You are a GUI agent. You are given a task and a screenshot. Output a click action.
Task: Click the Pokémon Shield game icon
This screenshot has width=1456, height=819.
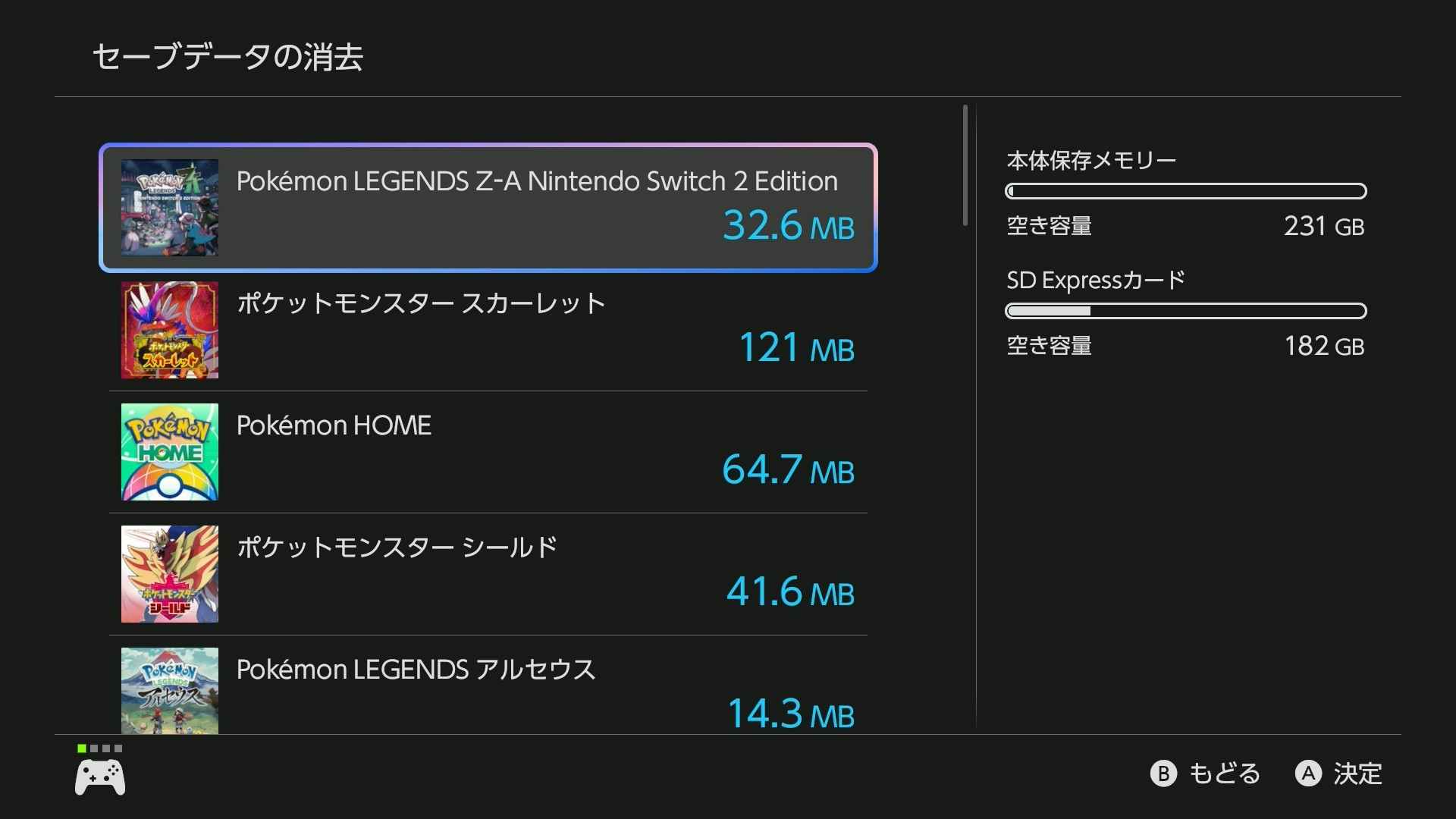pos(170,574)
